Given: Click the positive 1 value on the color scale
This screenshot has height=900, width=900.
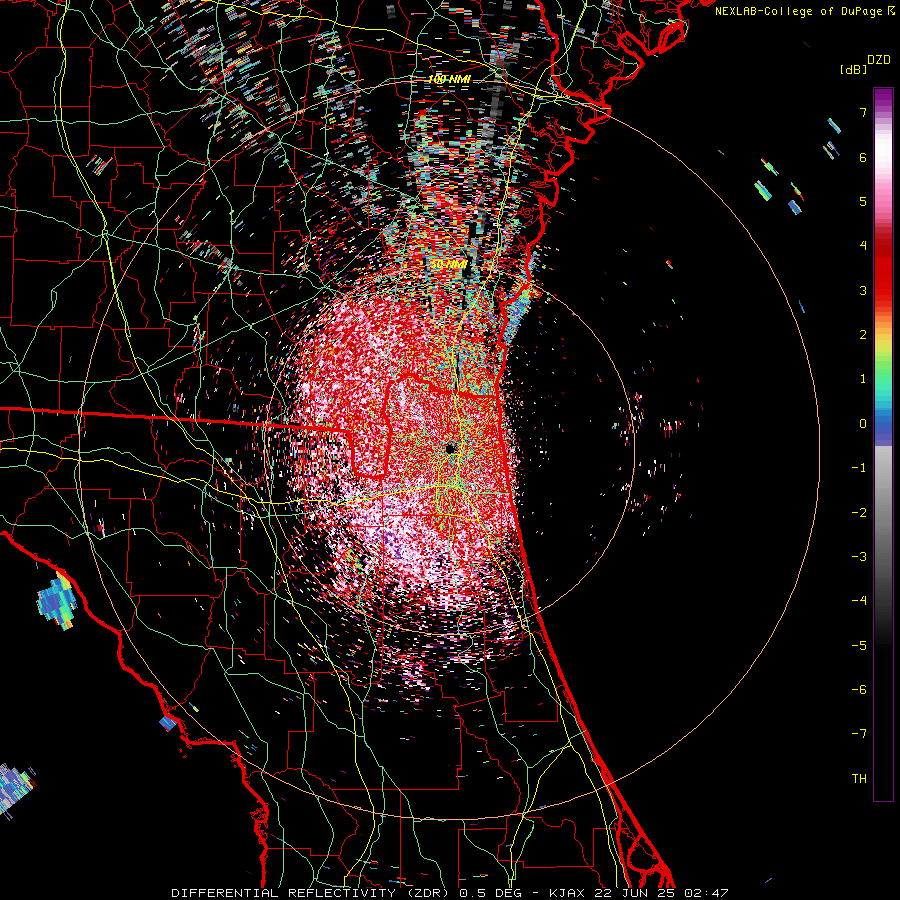Looking at the screenshot, I should pos(863,379).
